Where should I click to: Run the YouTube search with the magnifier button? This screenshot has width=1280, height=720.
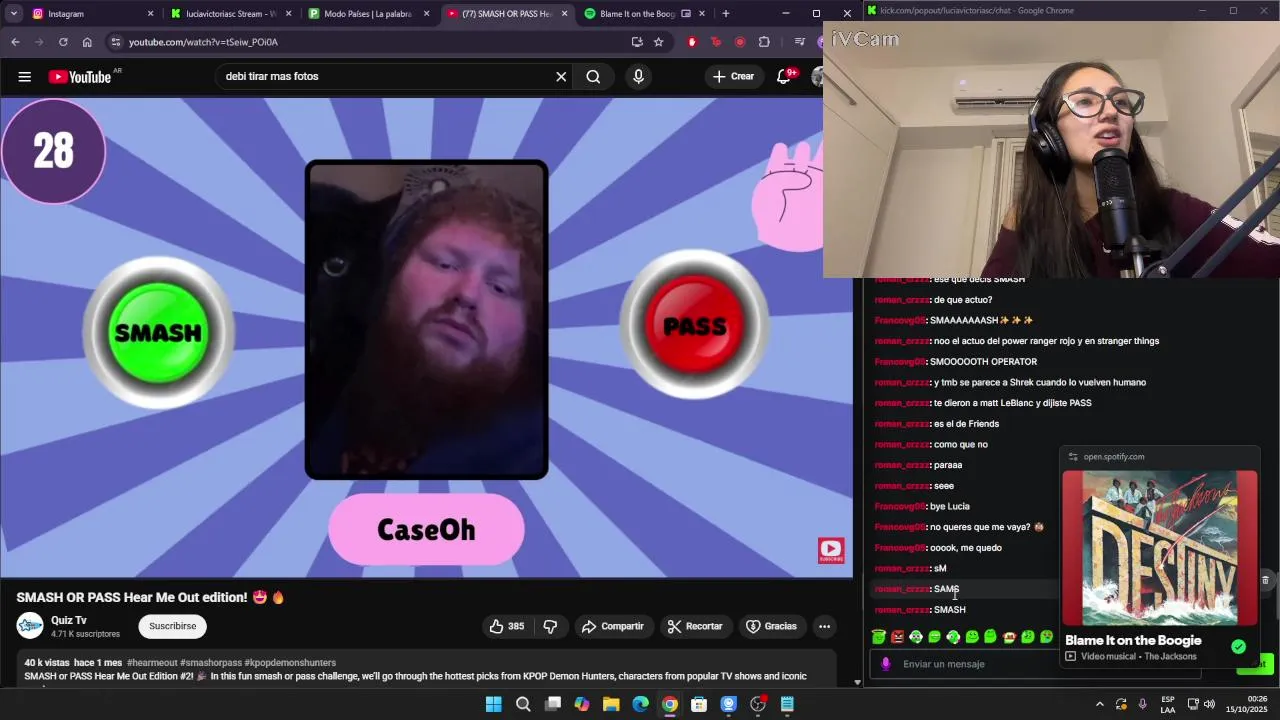pos(593,76)
